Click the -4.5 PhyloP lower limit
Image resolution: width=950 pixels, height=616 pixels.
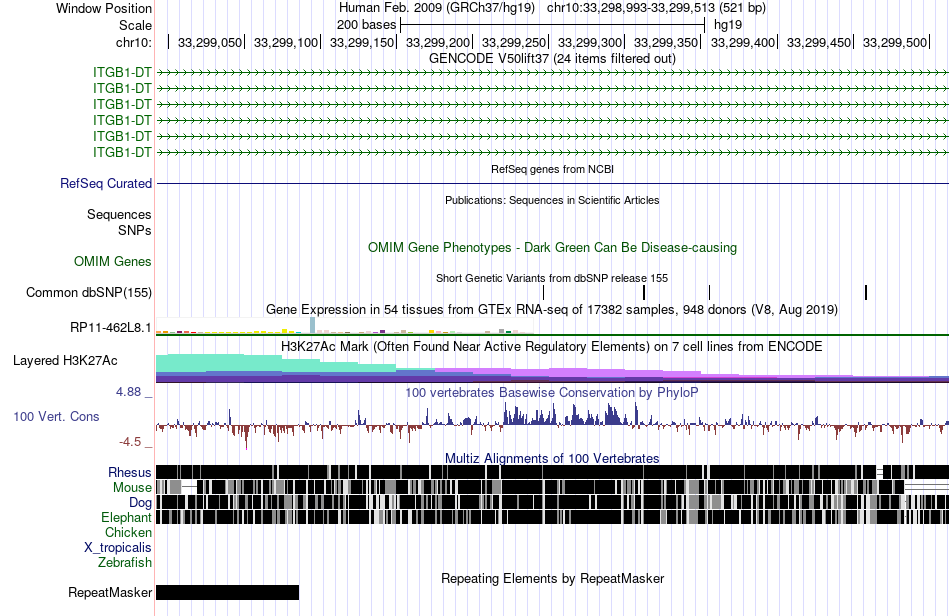pyautogui.click(x=130, y=442)
